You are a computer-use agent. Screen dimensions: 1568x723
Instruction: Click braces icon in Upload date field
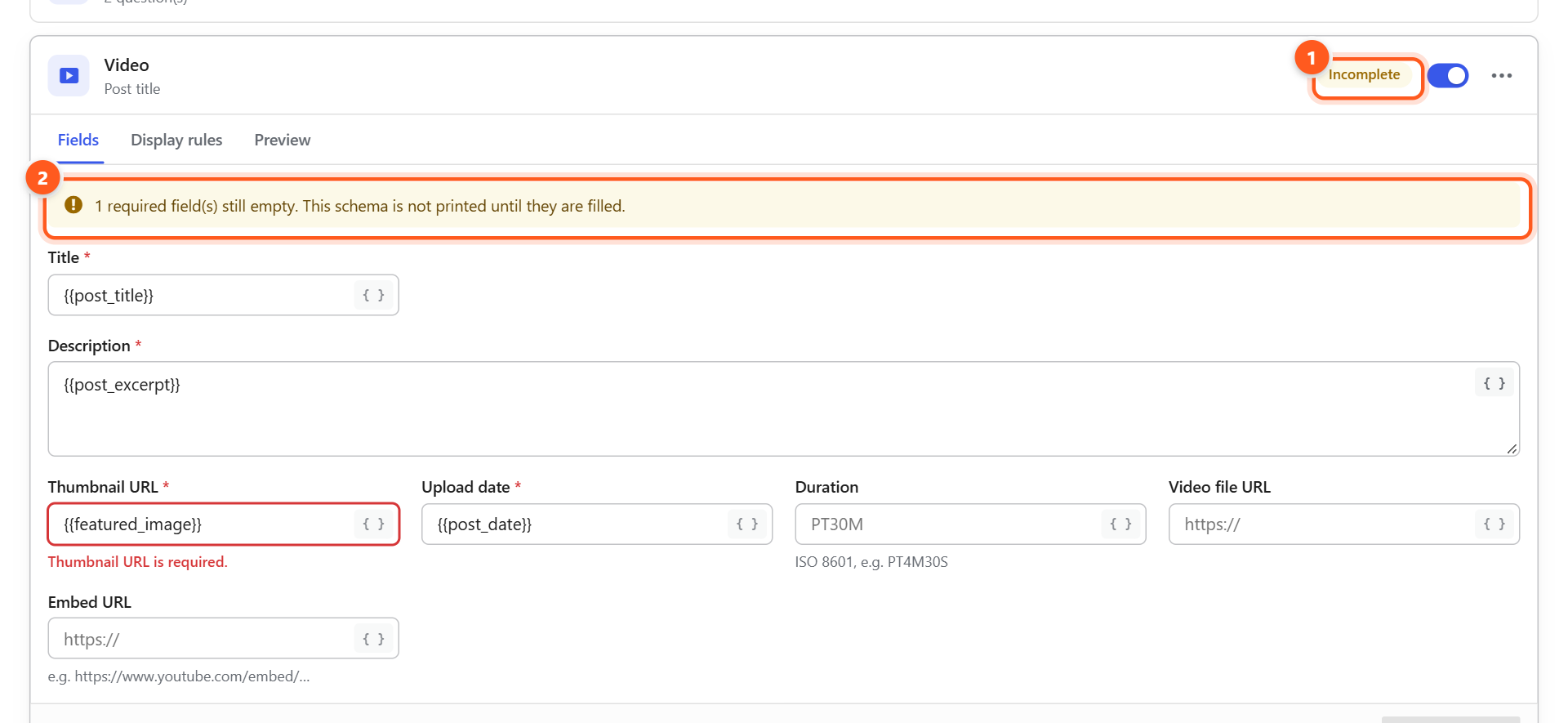click(747, 524)
